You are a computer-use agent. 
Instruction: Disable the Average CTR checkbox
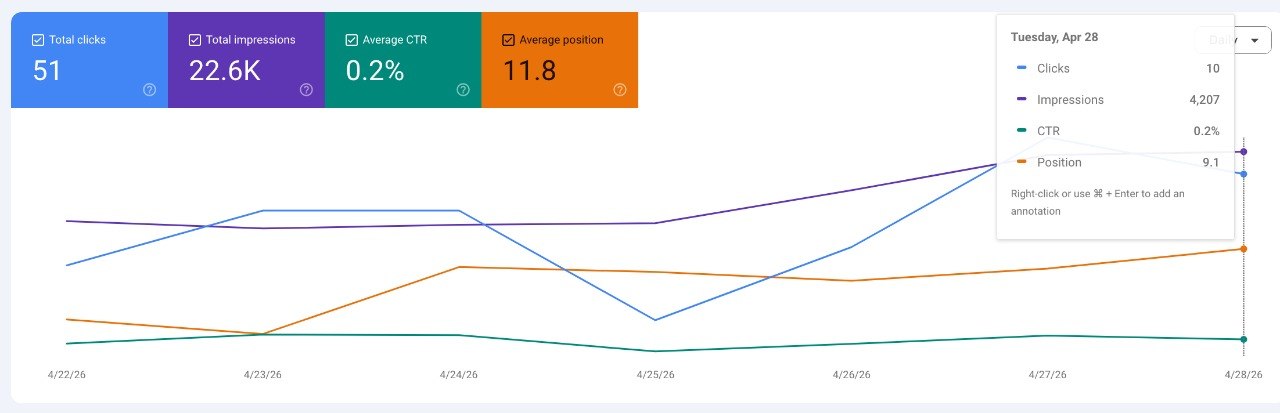coord(351,40)
